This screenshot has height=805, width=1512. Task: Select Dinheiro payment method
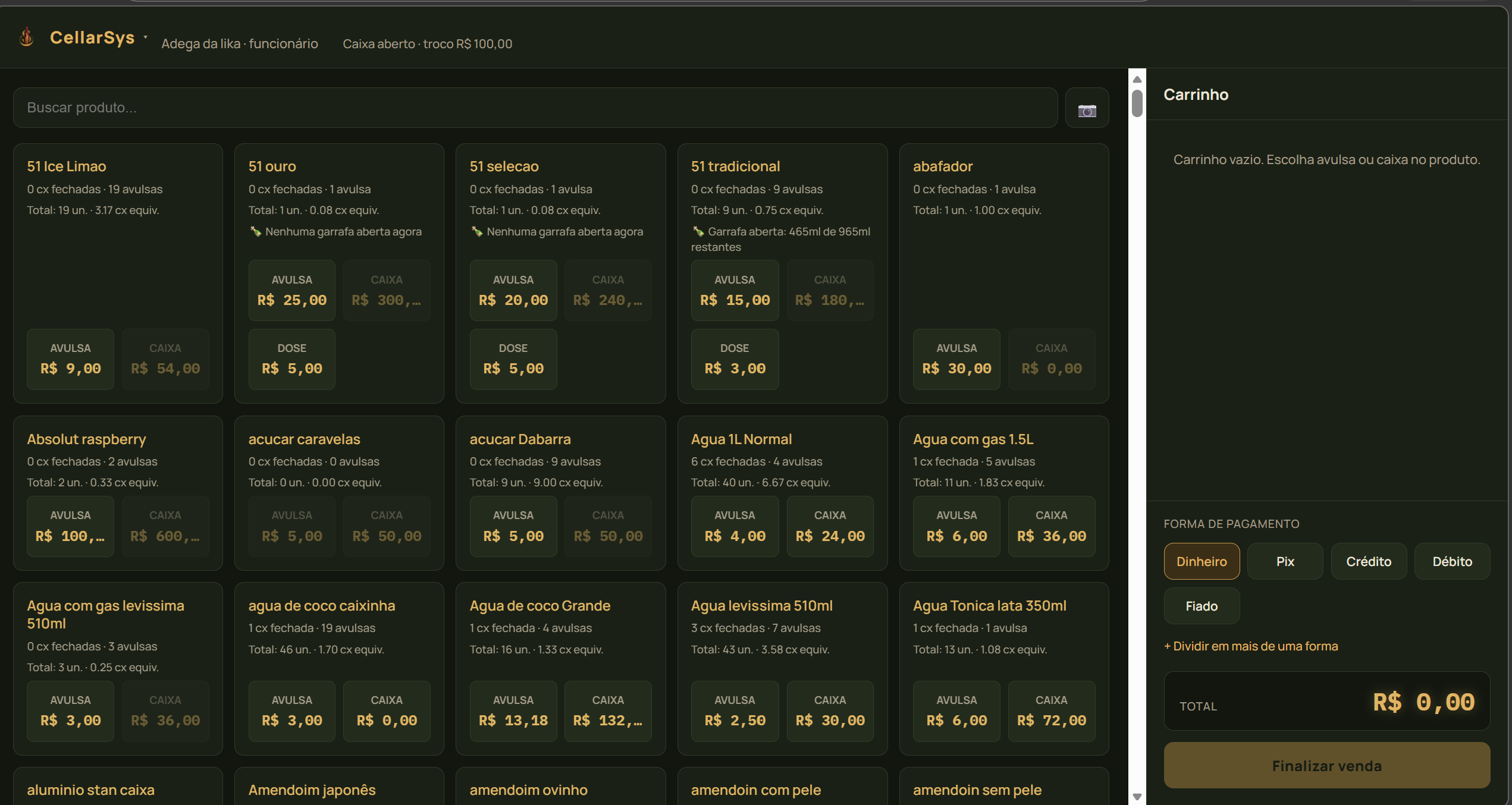pos(1202,561)
